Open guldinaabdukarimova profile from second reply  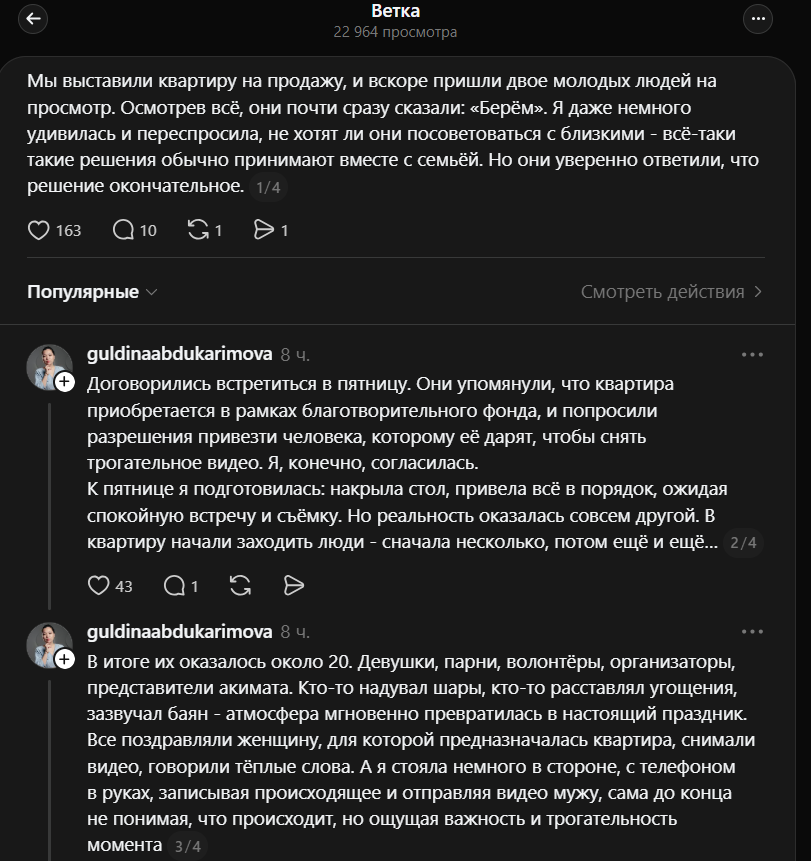point(180,632)
